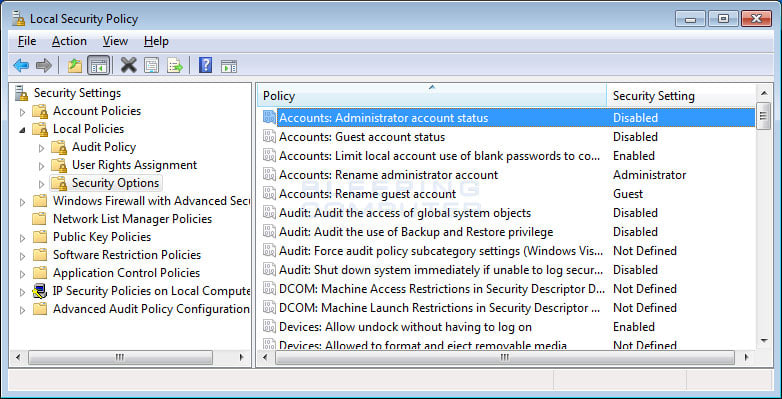
Task: Click the IP Security Policies icon
Action: (x=39, y=291)
